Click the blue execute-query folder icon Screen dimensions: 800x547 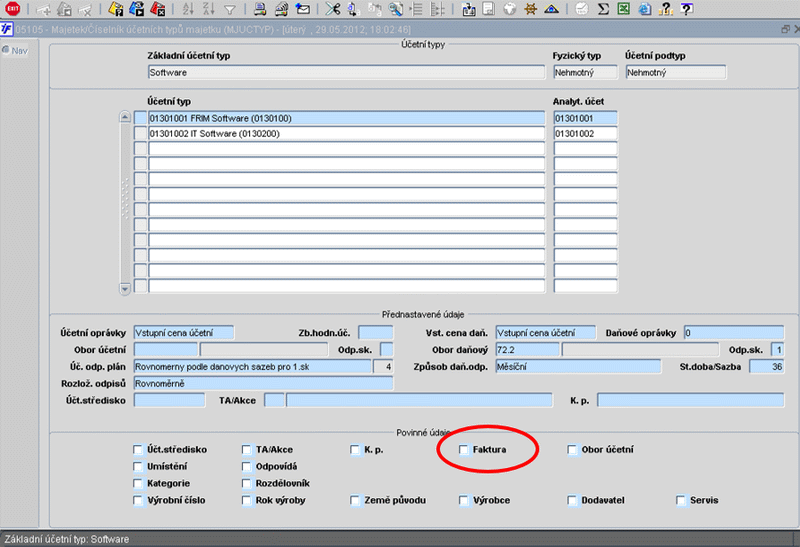point(137,9)
